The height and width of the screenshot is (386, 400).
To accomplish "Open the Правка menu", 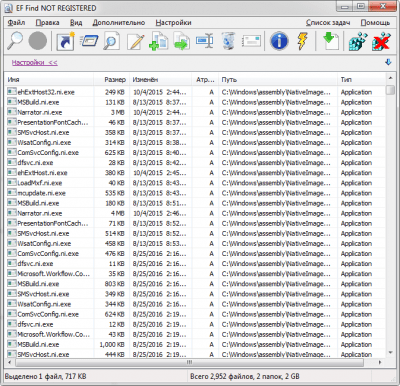I will (x=47, y=23).
